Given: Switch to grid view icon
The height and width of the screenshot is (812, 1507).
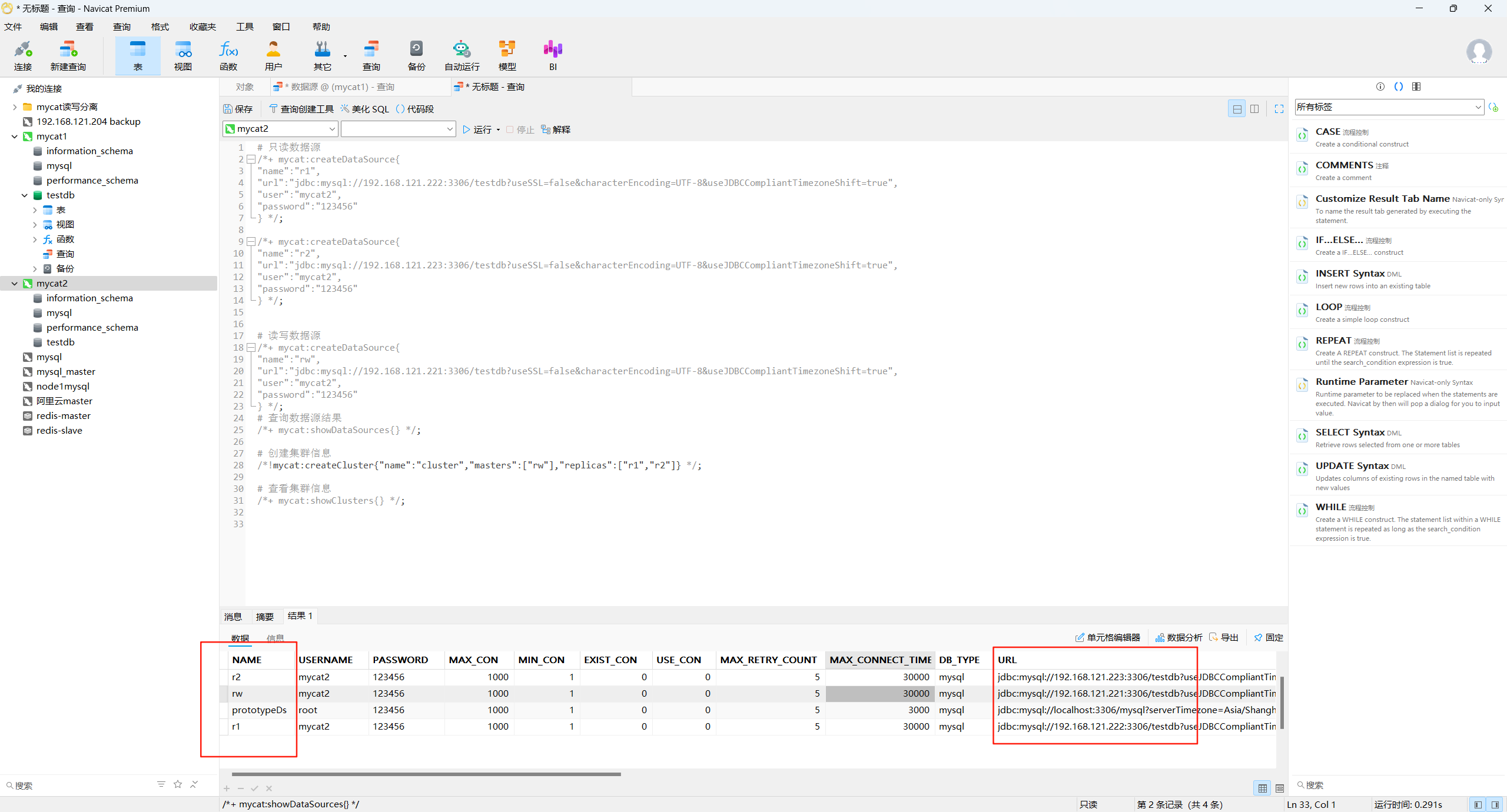Looking at the screenshot, I should (x=1262, y=788).
